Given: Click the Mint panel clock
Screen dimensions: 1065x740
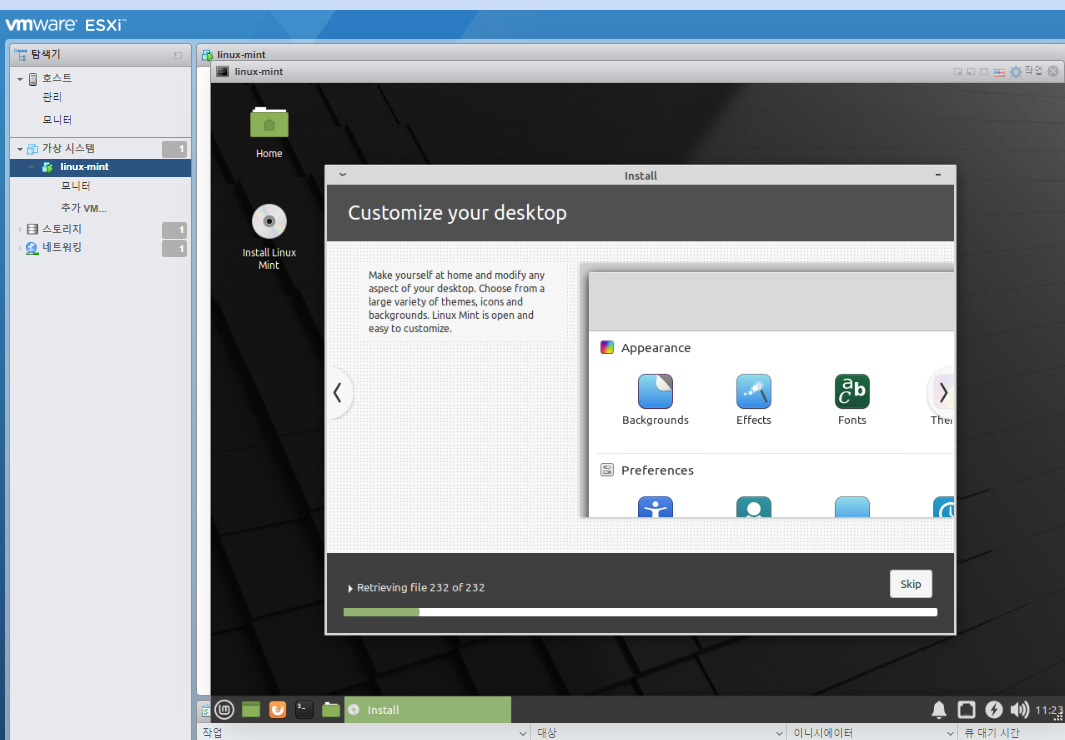Looking at the screenshot, I should 1048,710.
